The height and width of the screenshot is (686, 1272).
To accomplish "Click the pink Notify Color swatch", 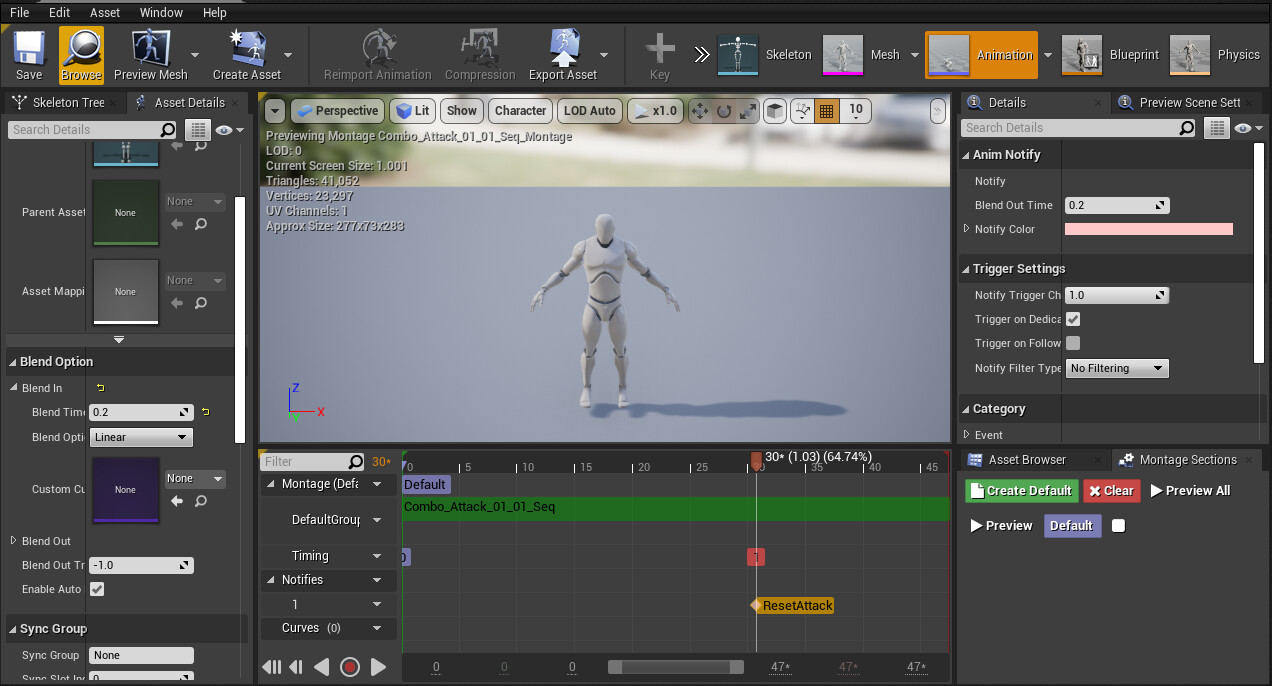I will click(1148, 229).
